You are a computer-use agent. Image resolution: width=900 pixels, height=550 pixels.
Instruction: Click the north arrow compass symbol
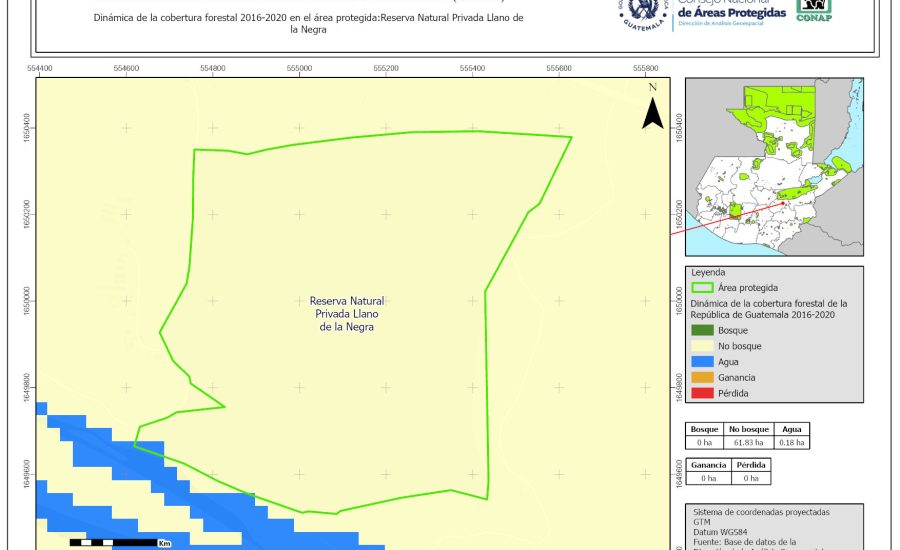652,109
